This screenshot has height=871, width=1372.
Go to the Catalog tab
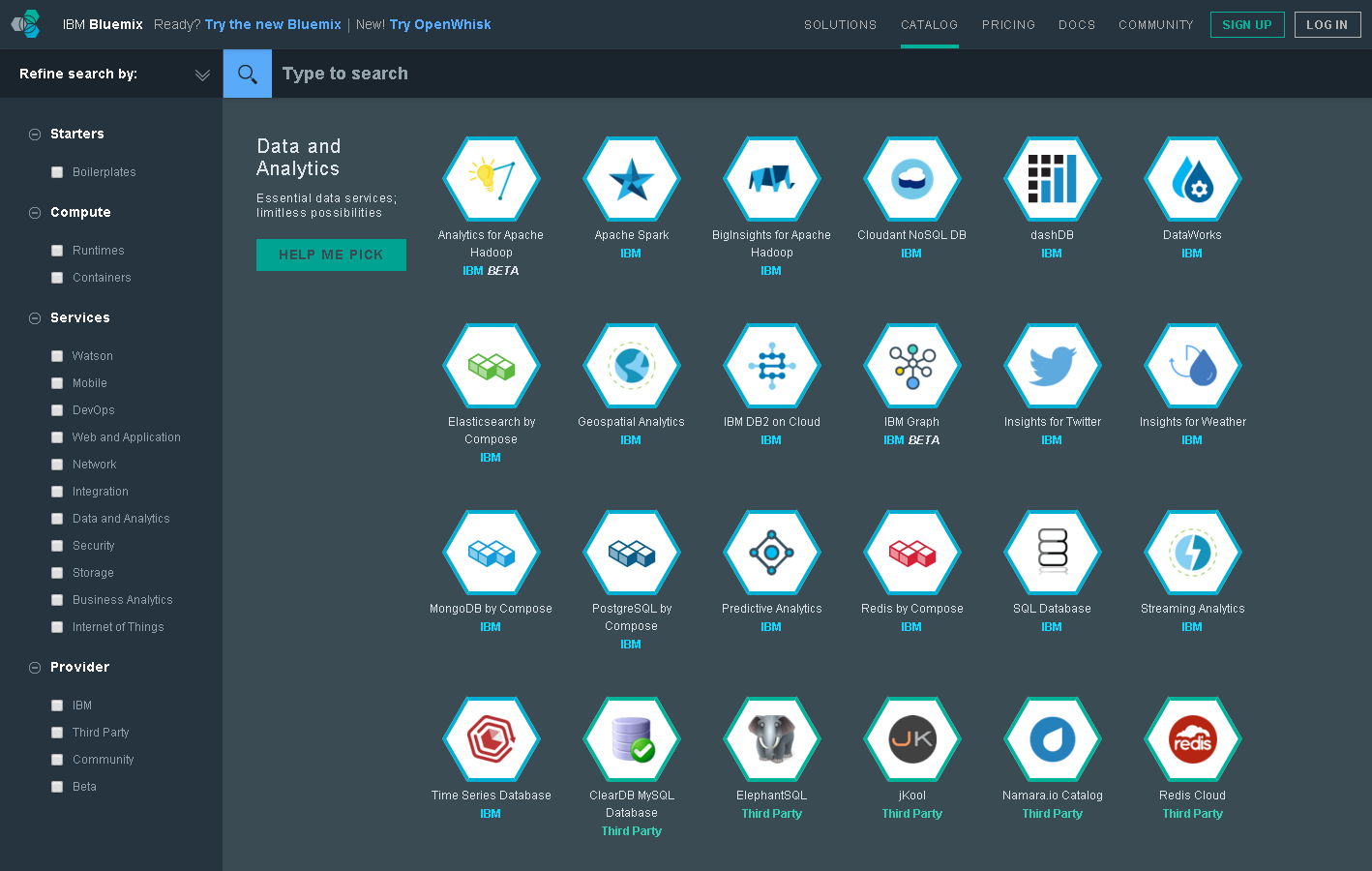(x=929, y=25)
